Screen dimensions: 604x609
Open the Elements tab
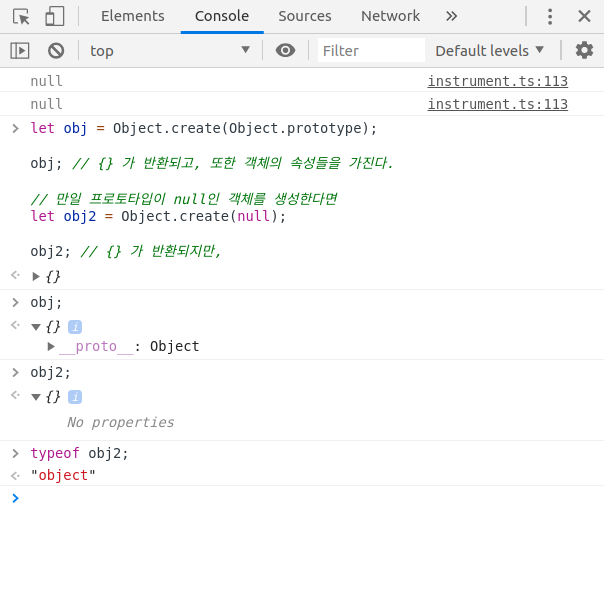[132, 16]
